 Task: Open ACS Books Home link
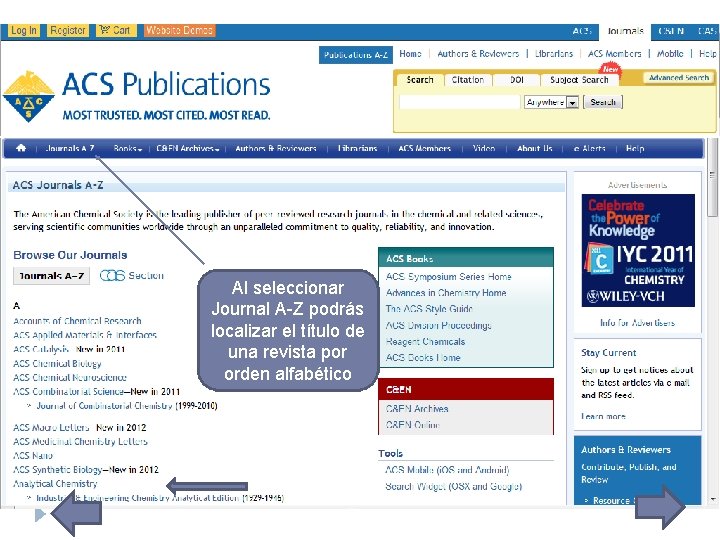coord(423,357)
